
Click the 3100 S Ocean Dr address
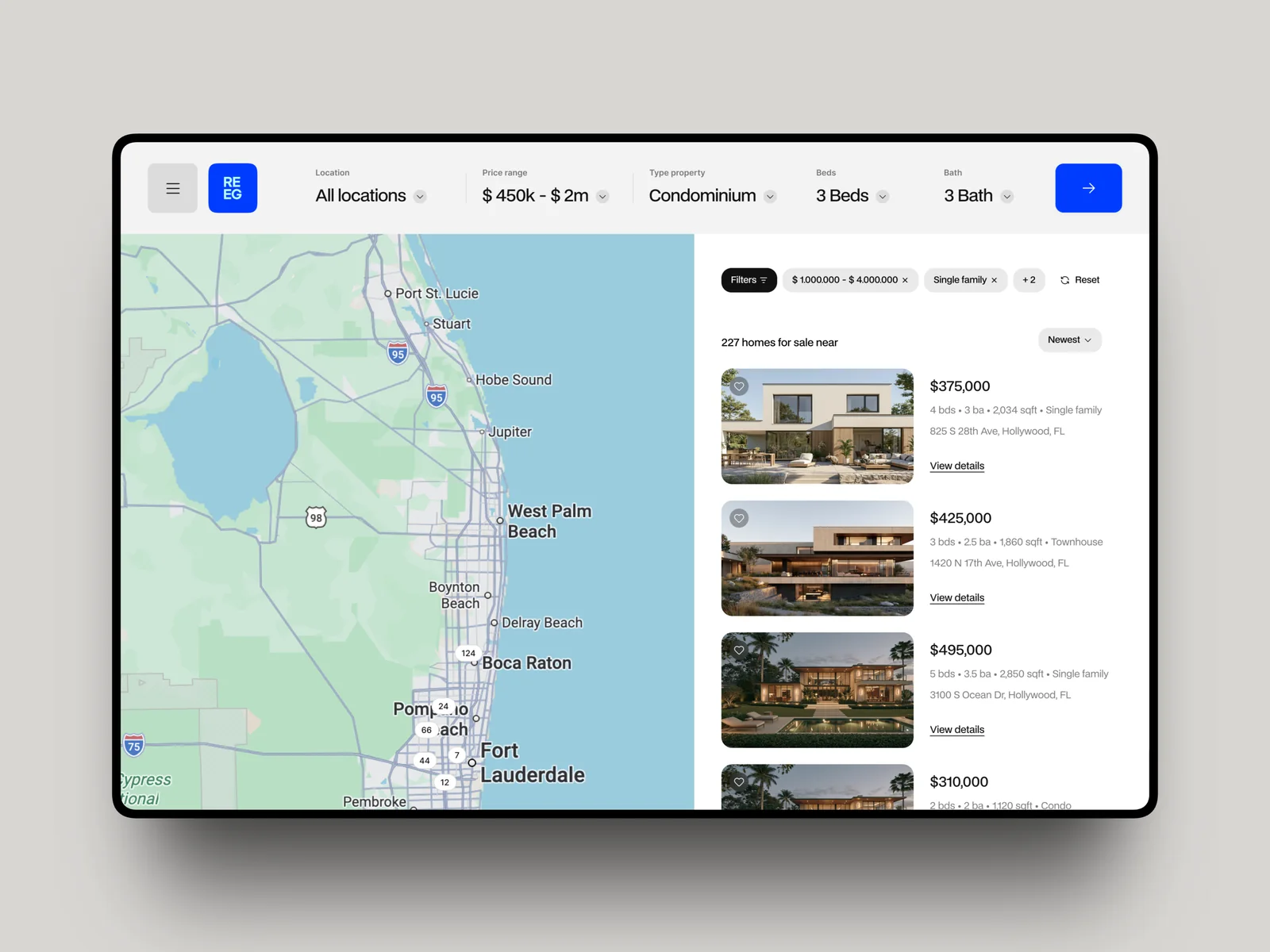tap(1000, 694)
